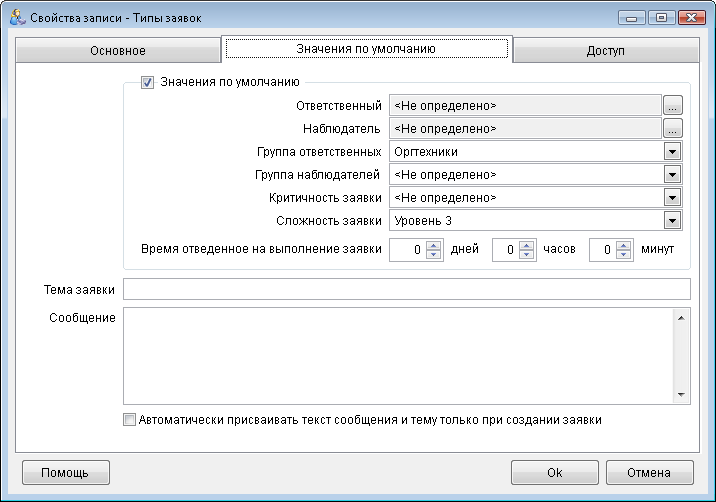Click into the Тема заявки text field
The height and width of the screenshot is (502, 716).
pyautogui.click(x=406, y=290)
